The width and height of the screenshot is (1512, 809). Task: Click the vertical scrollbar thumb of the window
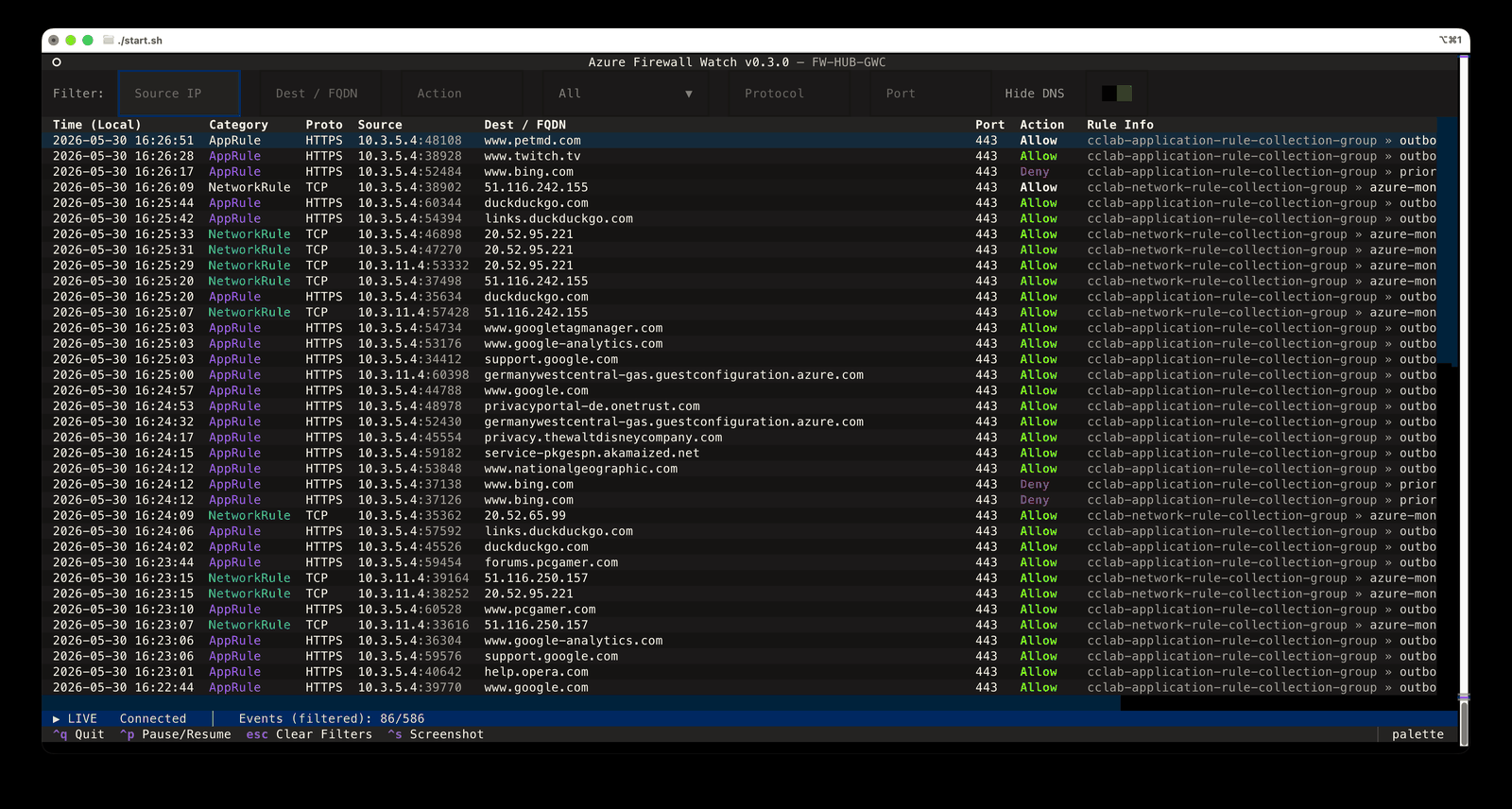[1464, 723]
